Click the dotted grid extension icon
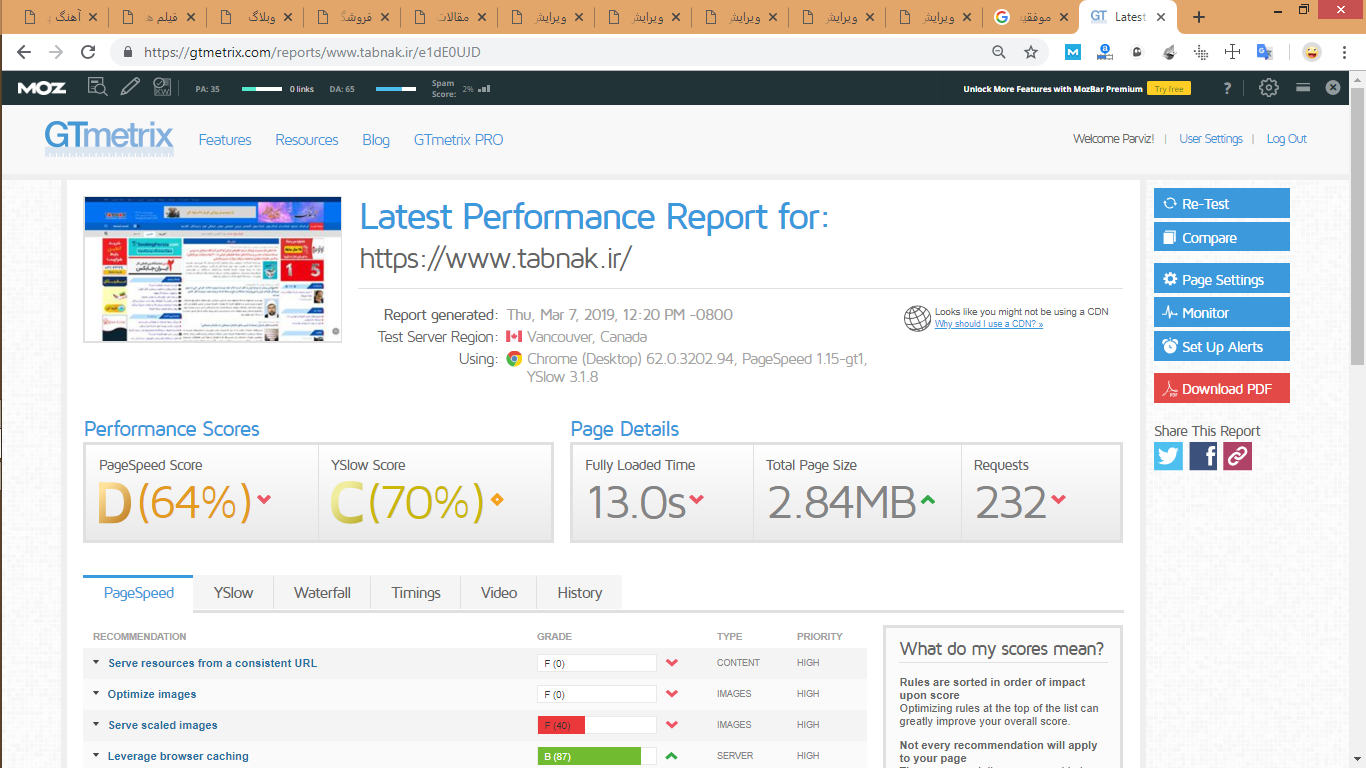The image size is (1366, 768). tap(1201, 52)
